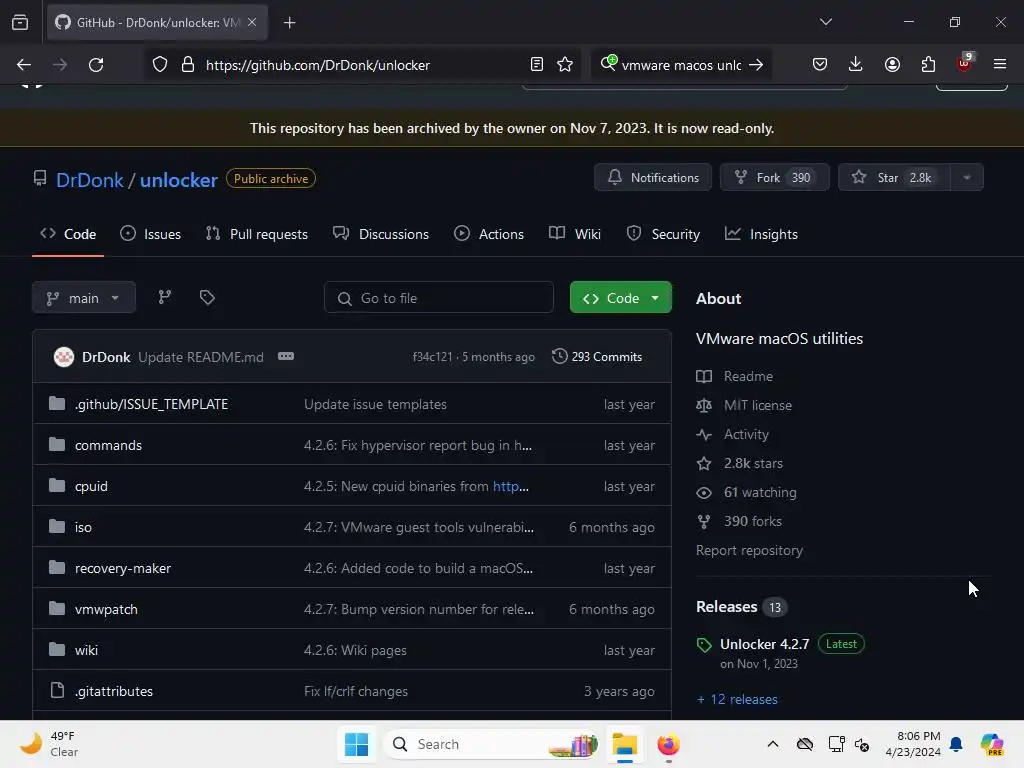Open the Releases heading link
Image resolution: width=1024 pixels, height=768 pixels.
click(x=726, y=607)
